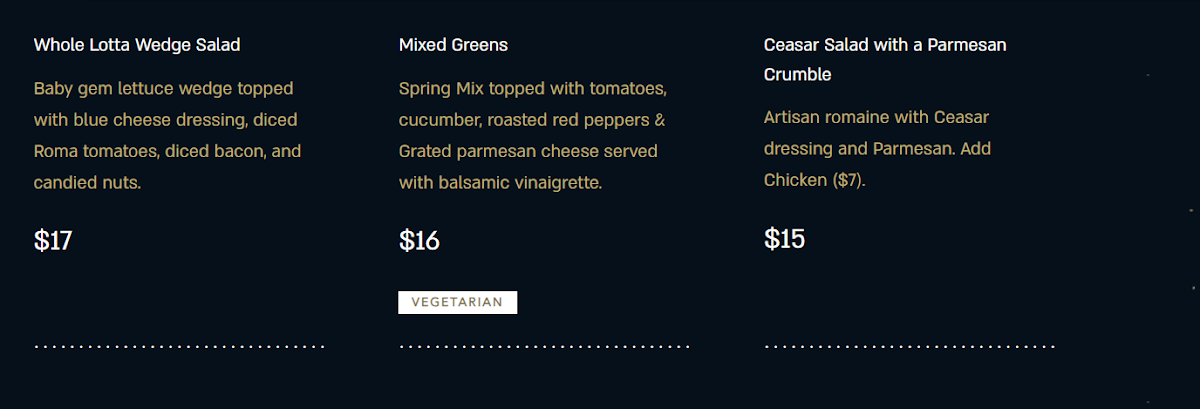Open the Mixed Greens menu item

click(453, 45)
